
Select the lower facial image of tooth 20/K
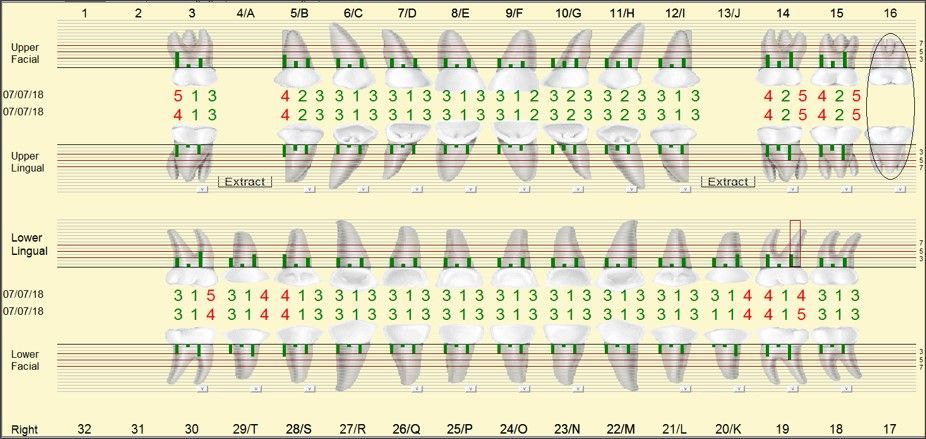(x=729, y=353)
